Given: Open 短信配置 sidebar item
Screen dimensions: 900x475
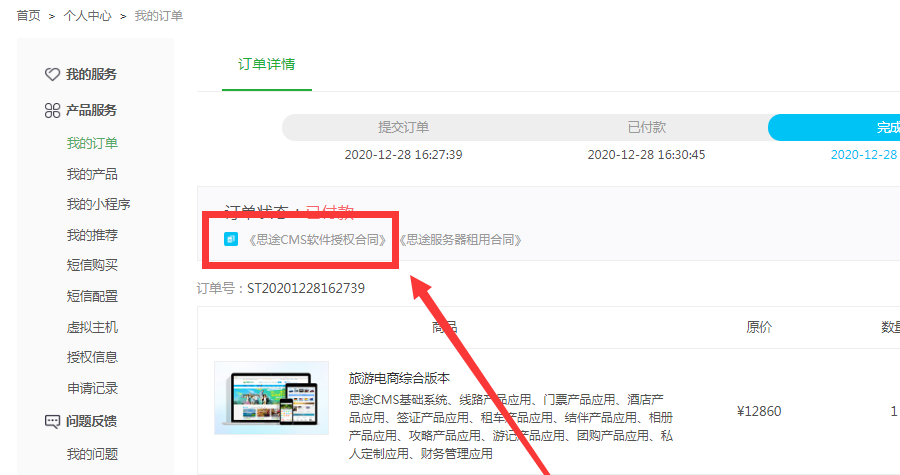Looking at the screenshot, I should point(92,297).
